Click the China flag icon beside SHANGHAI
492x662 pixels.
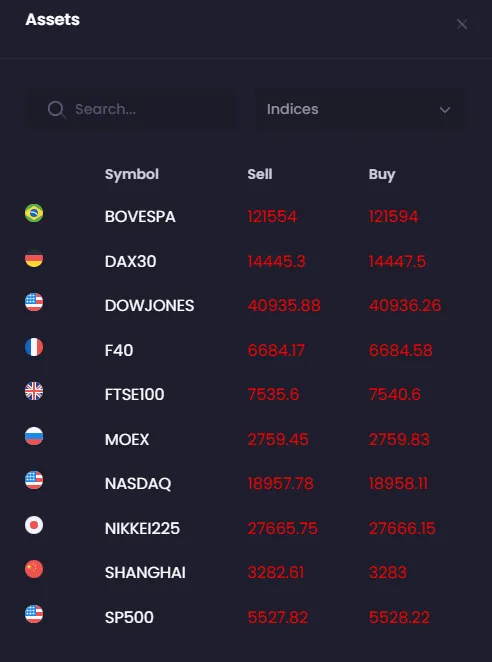(34, 569)
